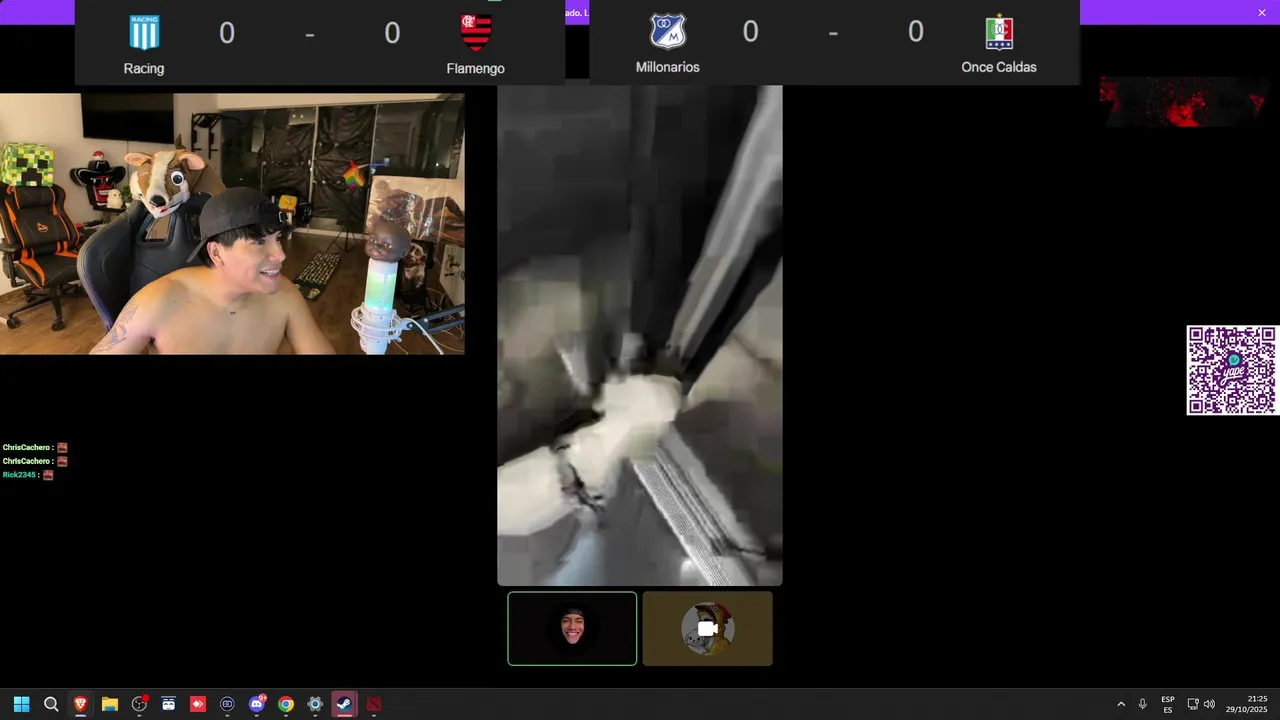Click the 'Racing' team name
1280x720 pixels.
pos(144,69)
